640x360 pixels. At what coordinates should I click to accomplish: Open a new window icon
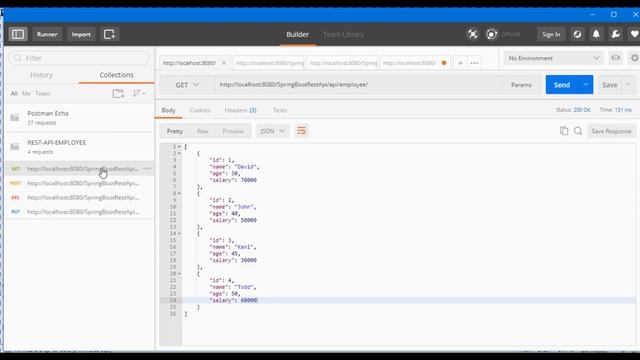coord(109,34)
